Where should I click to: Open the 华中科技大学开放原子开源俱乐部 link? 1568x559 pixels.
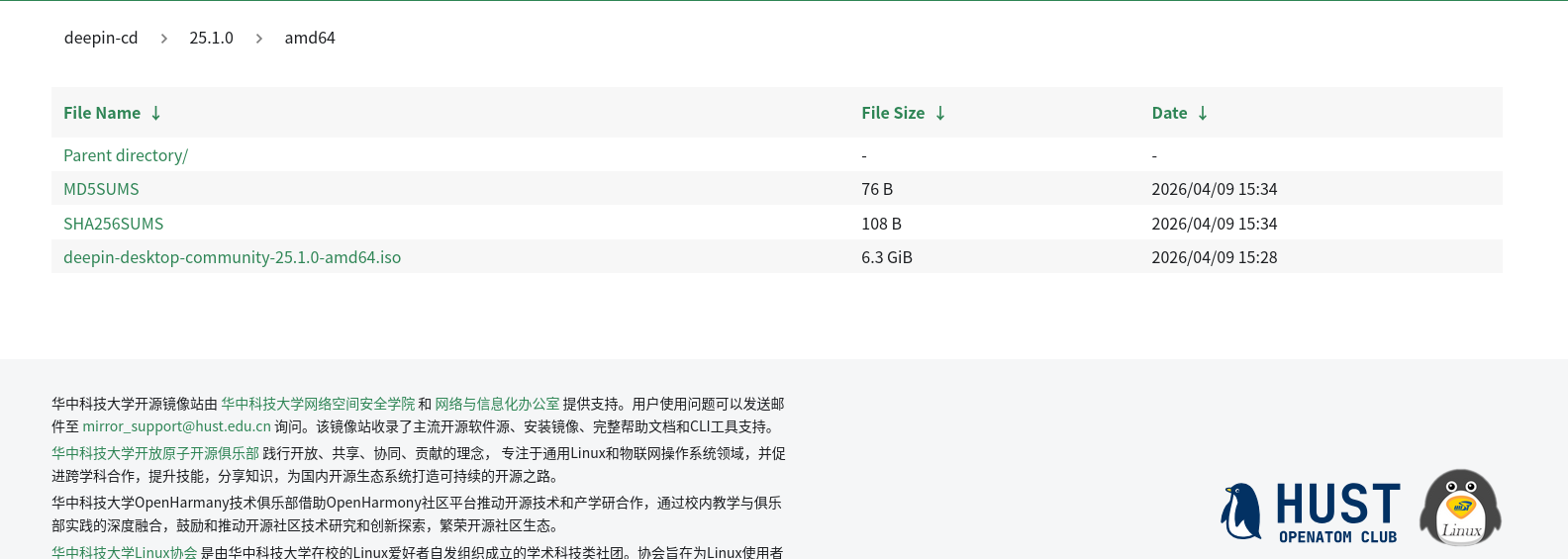[x=155, y=453]
